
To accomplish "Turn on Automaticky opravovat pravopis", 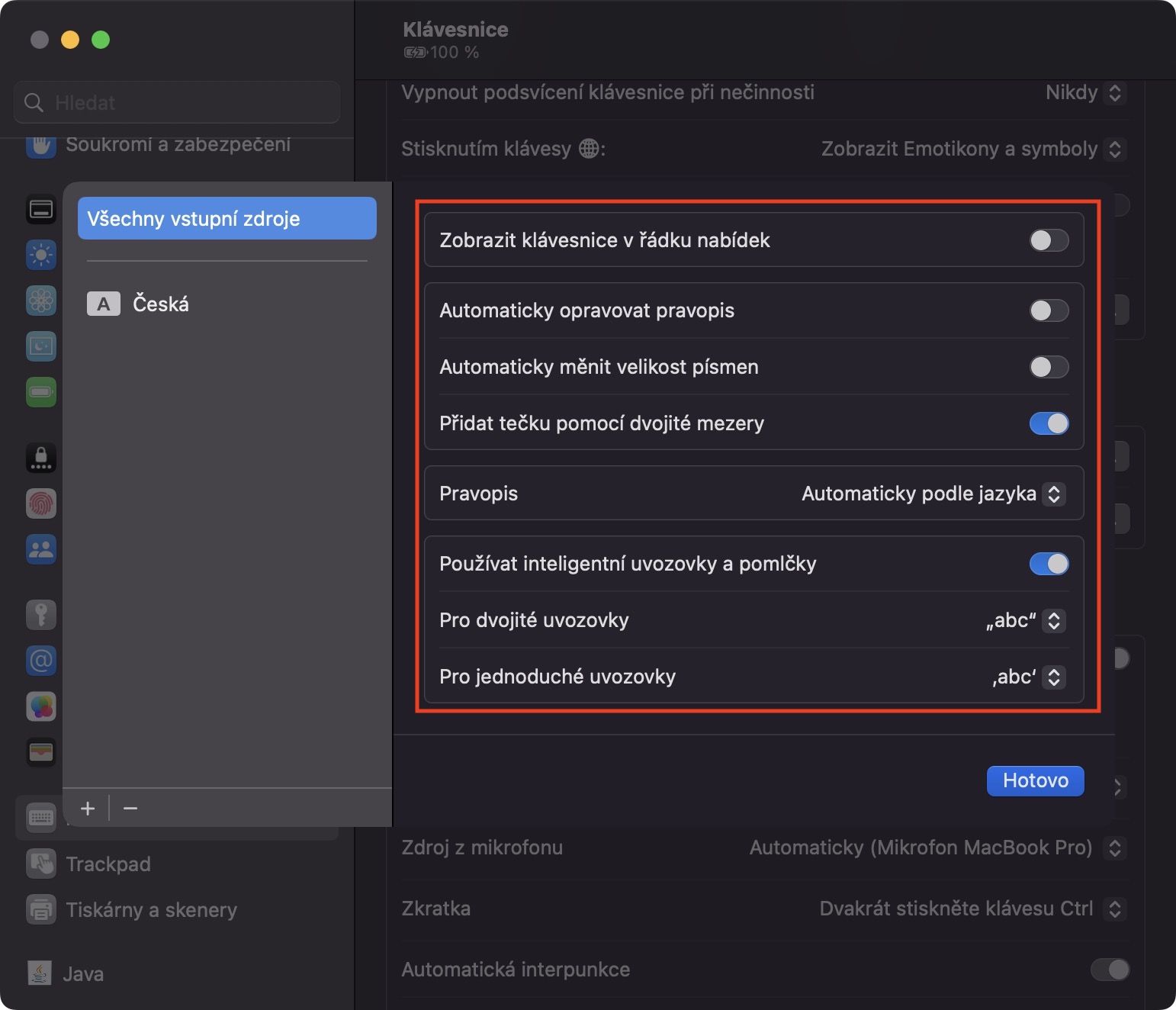I will point(1049,310).
